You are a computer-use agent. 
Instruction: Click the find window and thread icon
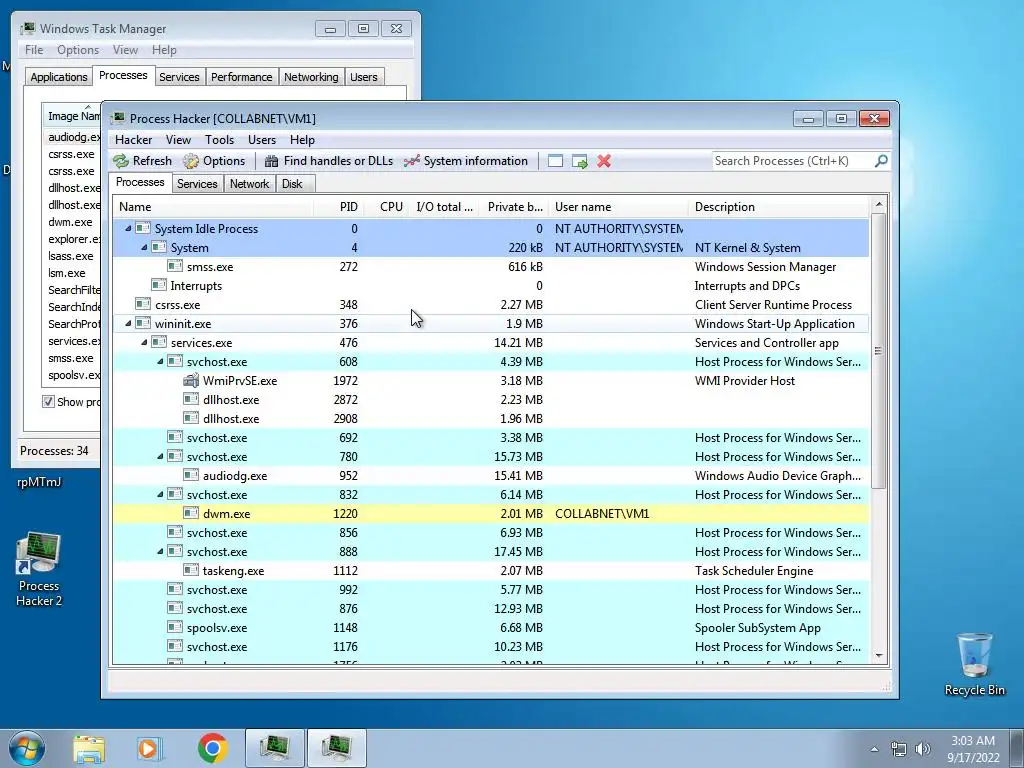(579, 161)
